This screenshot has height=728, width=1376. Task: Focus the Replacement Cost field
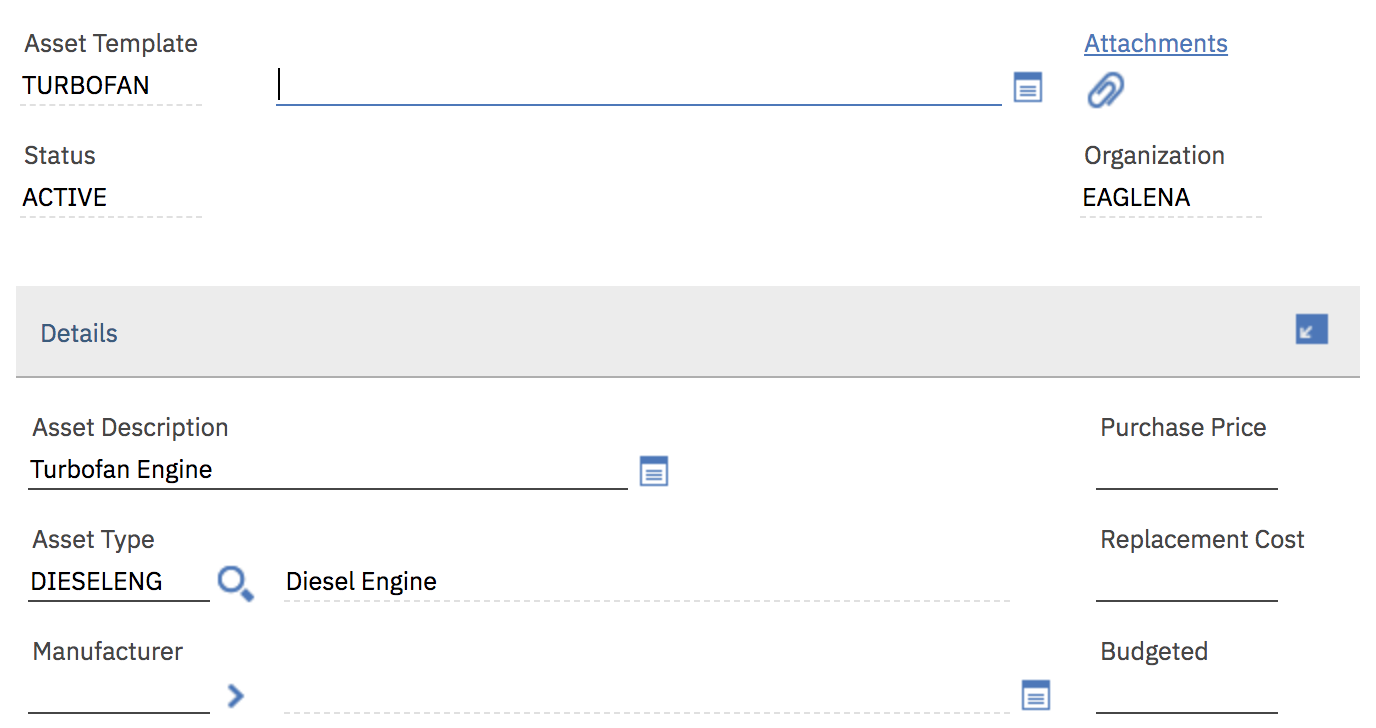click(1186, 583)
